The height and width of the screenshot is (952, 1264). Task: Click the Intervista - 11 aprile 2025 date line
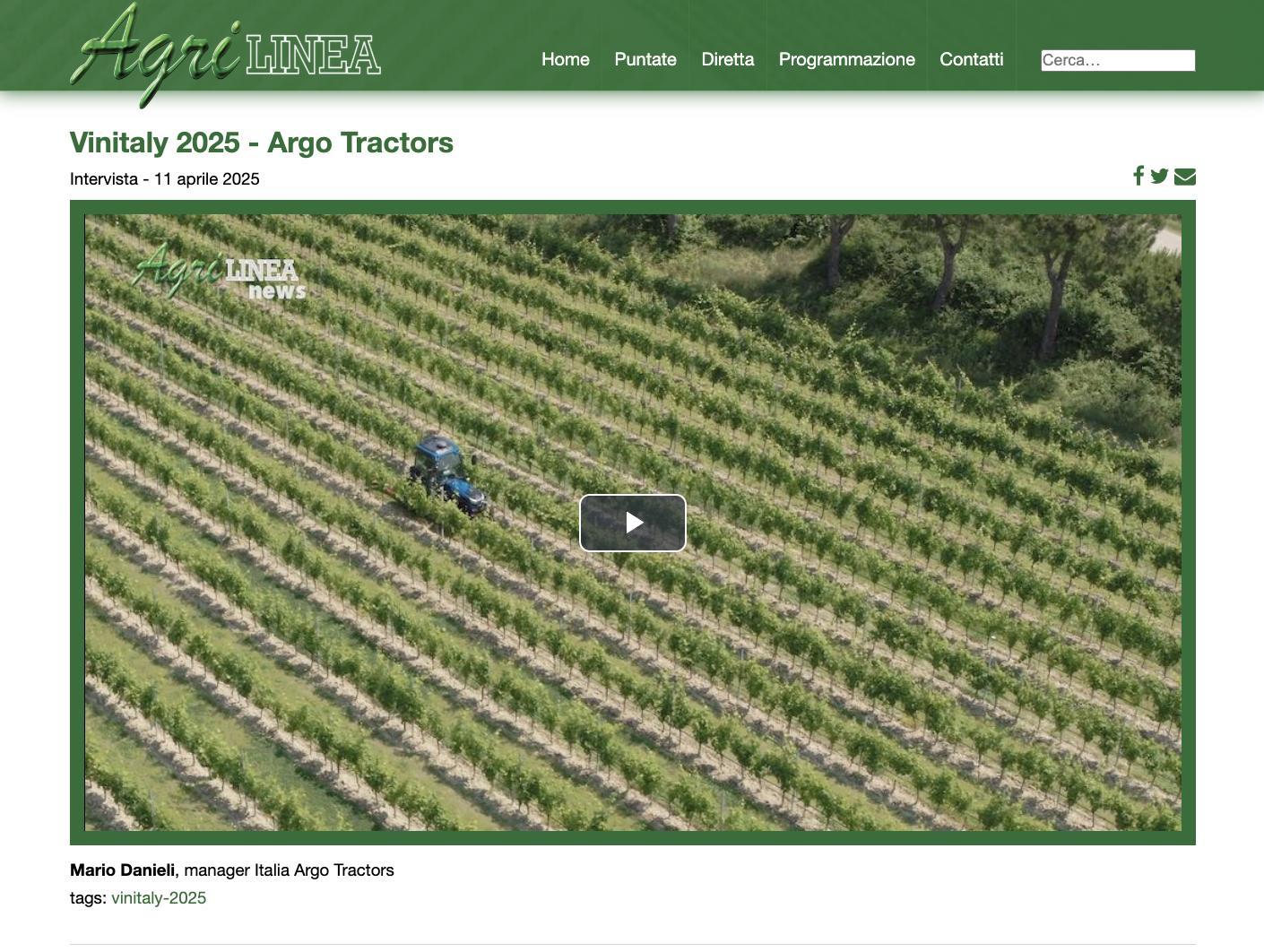point(165,179)
